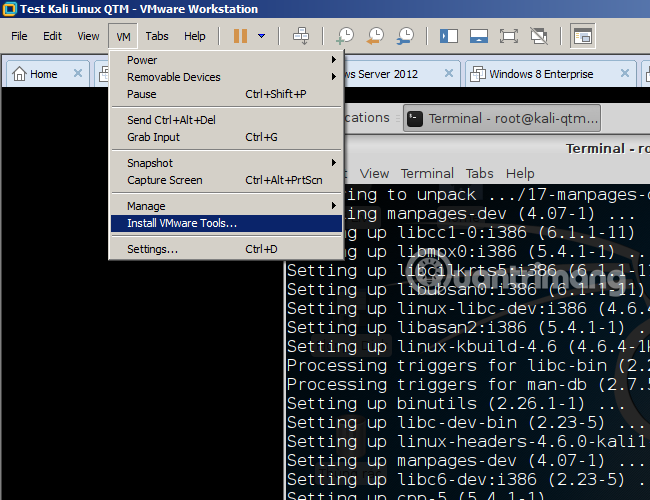The image size is (650, 500).
Task: Choose Capture Screen from the VM menu
Action: click(x=226, y=180)
